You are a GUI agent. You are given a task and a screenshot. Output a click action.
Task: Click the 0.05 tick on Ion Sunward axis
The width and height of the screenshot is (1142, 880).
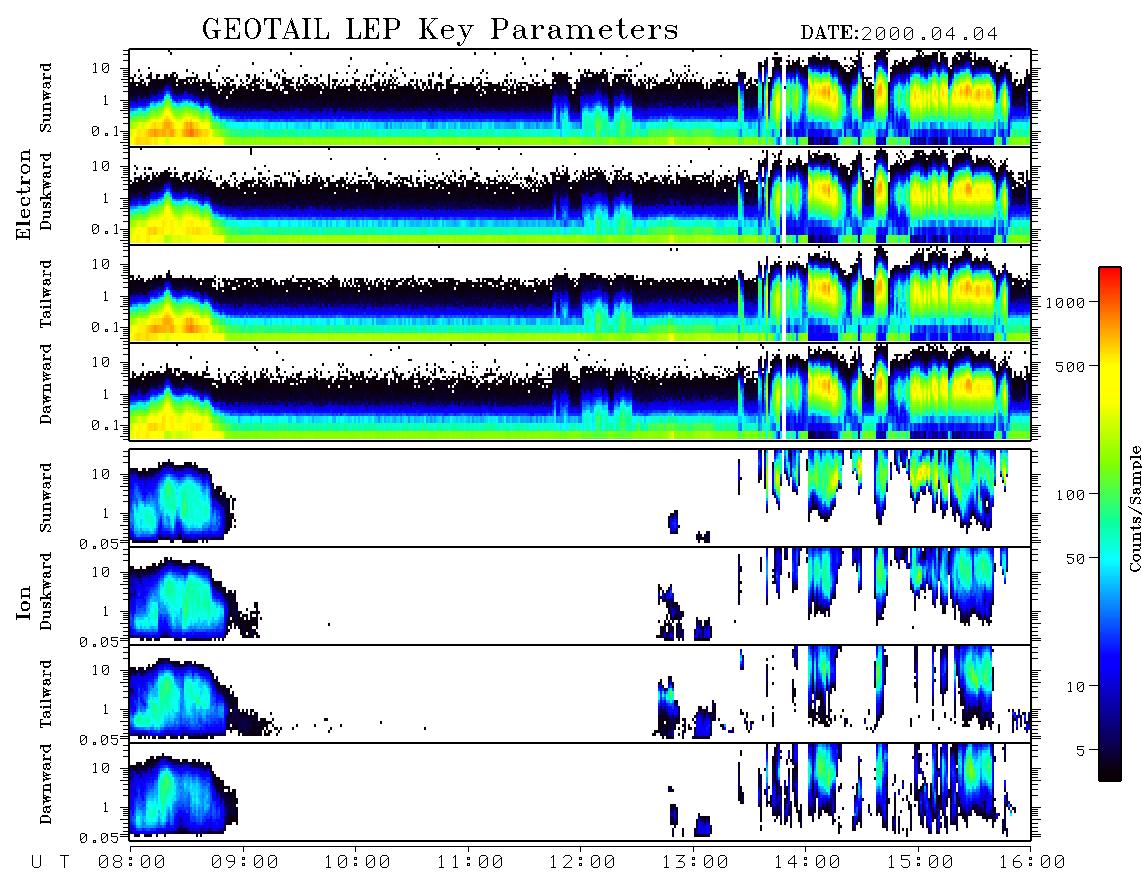(x=98, y=543)
